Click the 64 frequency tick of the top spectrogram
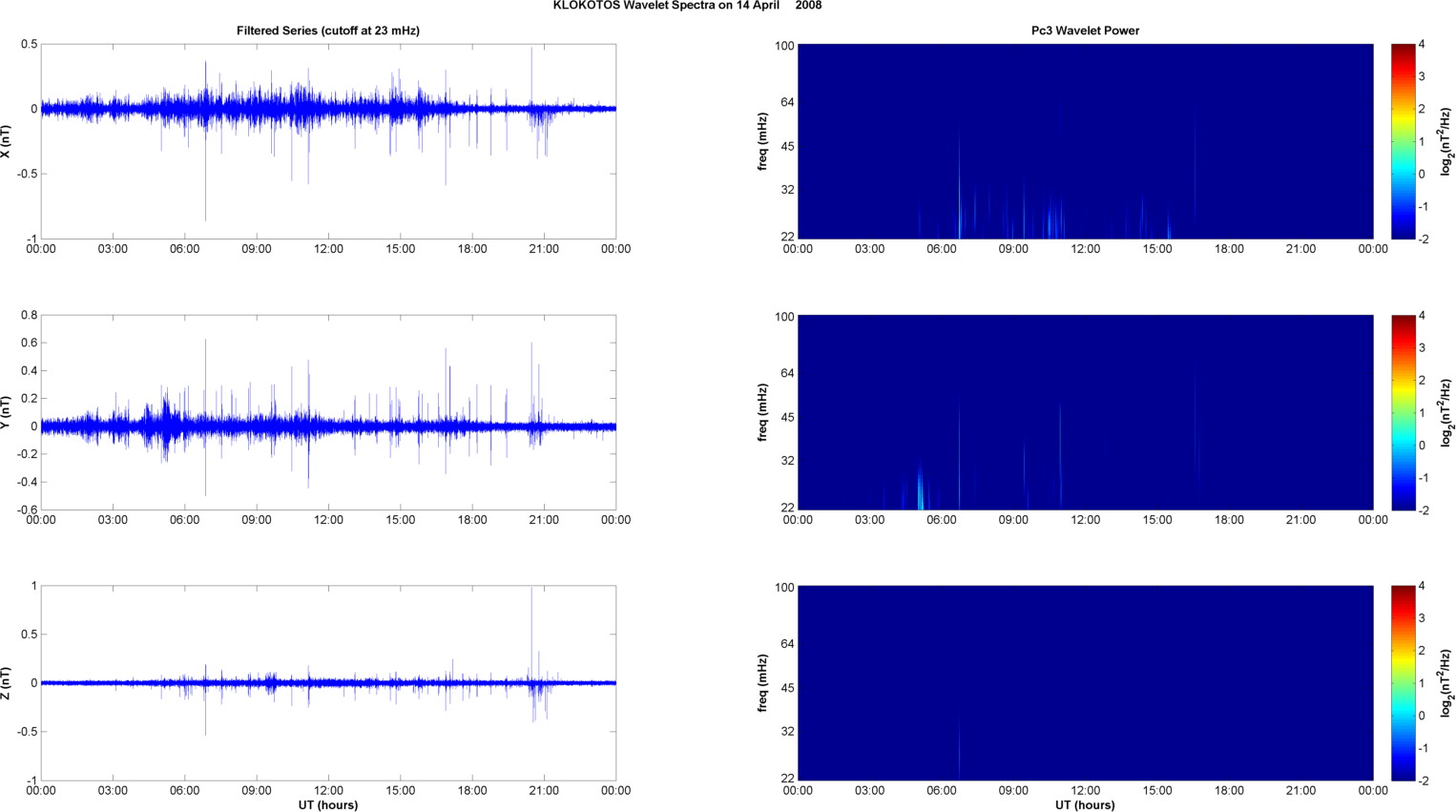 (x=787, y=102)
